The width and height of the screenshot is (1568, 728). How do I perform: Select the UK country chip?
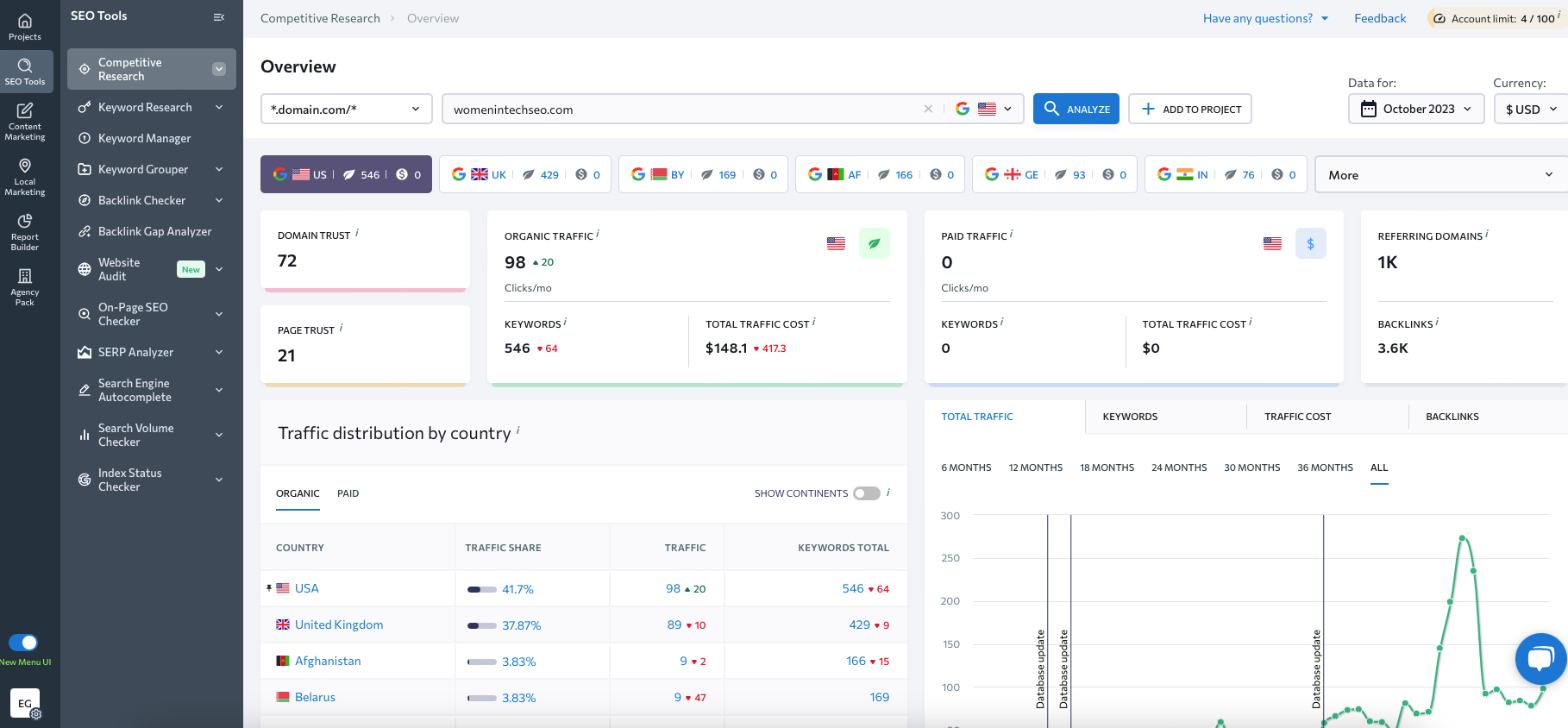(x=525, y=174)
